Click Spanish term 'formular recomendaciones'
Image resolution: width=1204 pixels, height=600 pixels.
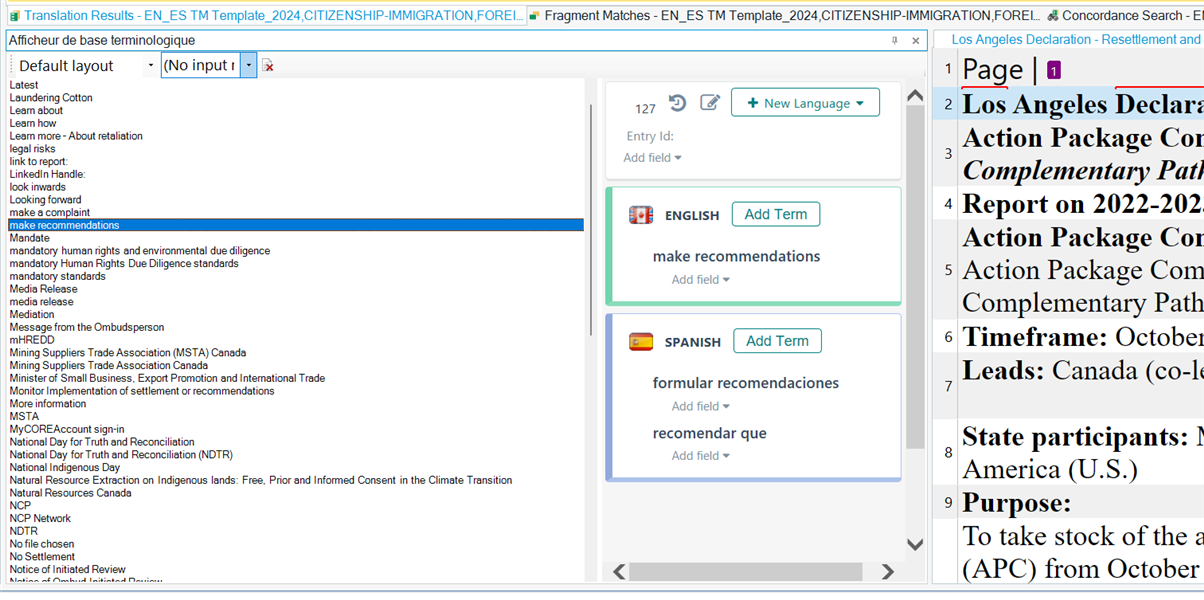tap(746, 383)
